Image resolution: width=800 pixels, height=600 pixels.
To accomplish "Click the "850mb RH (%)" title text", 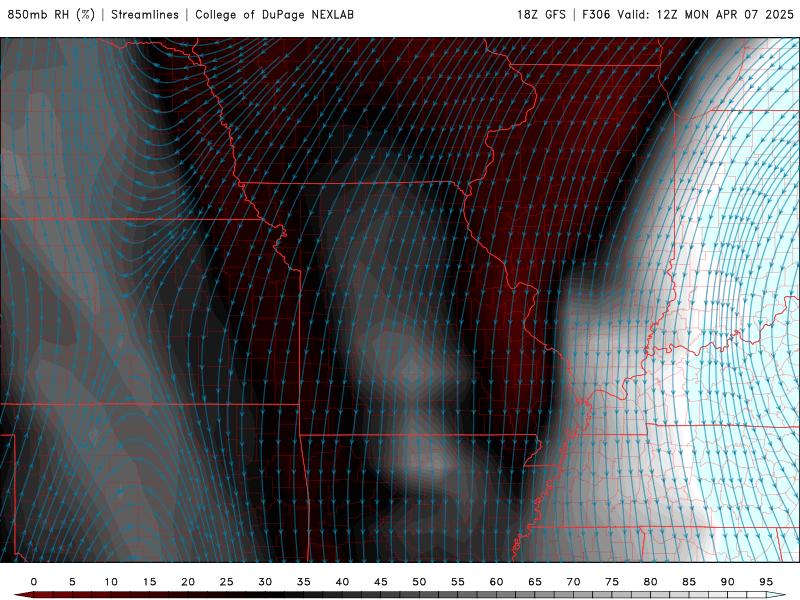I will (51, 14).
